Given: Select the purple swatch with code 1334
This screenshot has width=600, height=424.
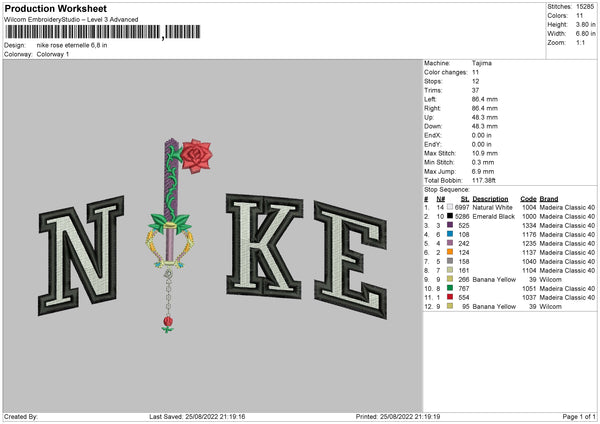Looking at the screenshot, I should point(450,225).
